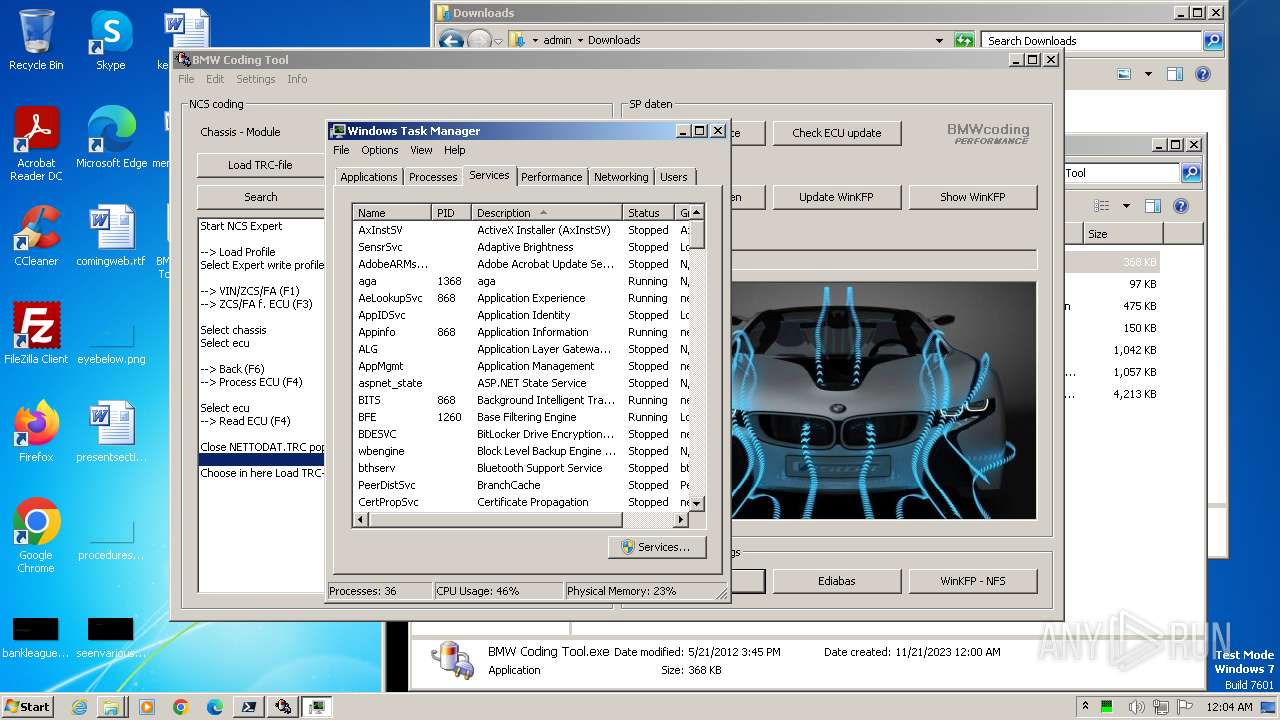Open the Recycle Bin desktop icon
The height and width of the screenshot is (720, 1280).
(36, 40)
